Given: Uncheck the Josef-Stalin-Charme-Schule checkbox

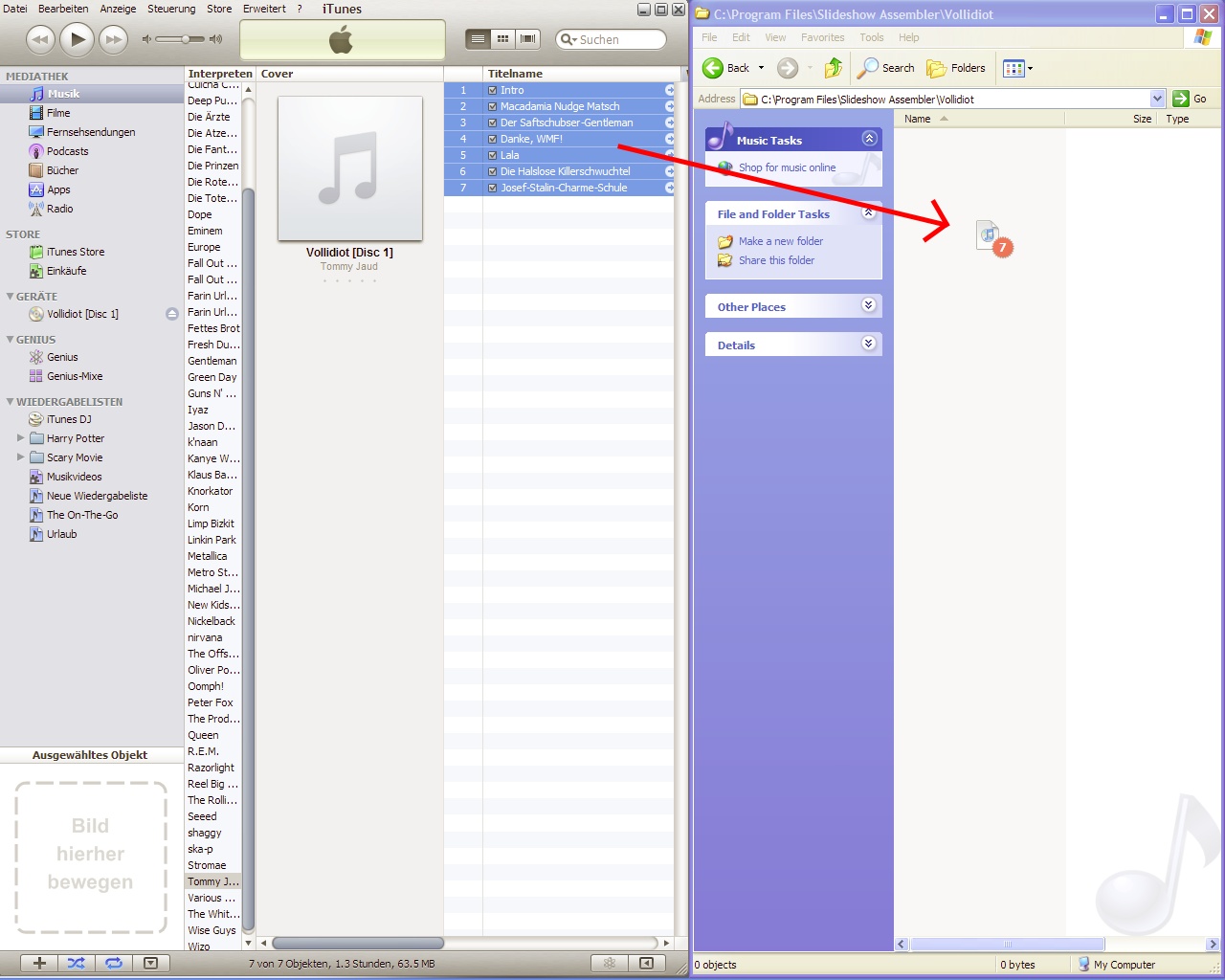Looking at the screenshot, I should [x=493, y=189].
